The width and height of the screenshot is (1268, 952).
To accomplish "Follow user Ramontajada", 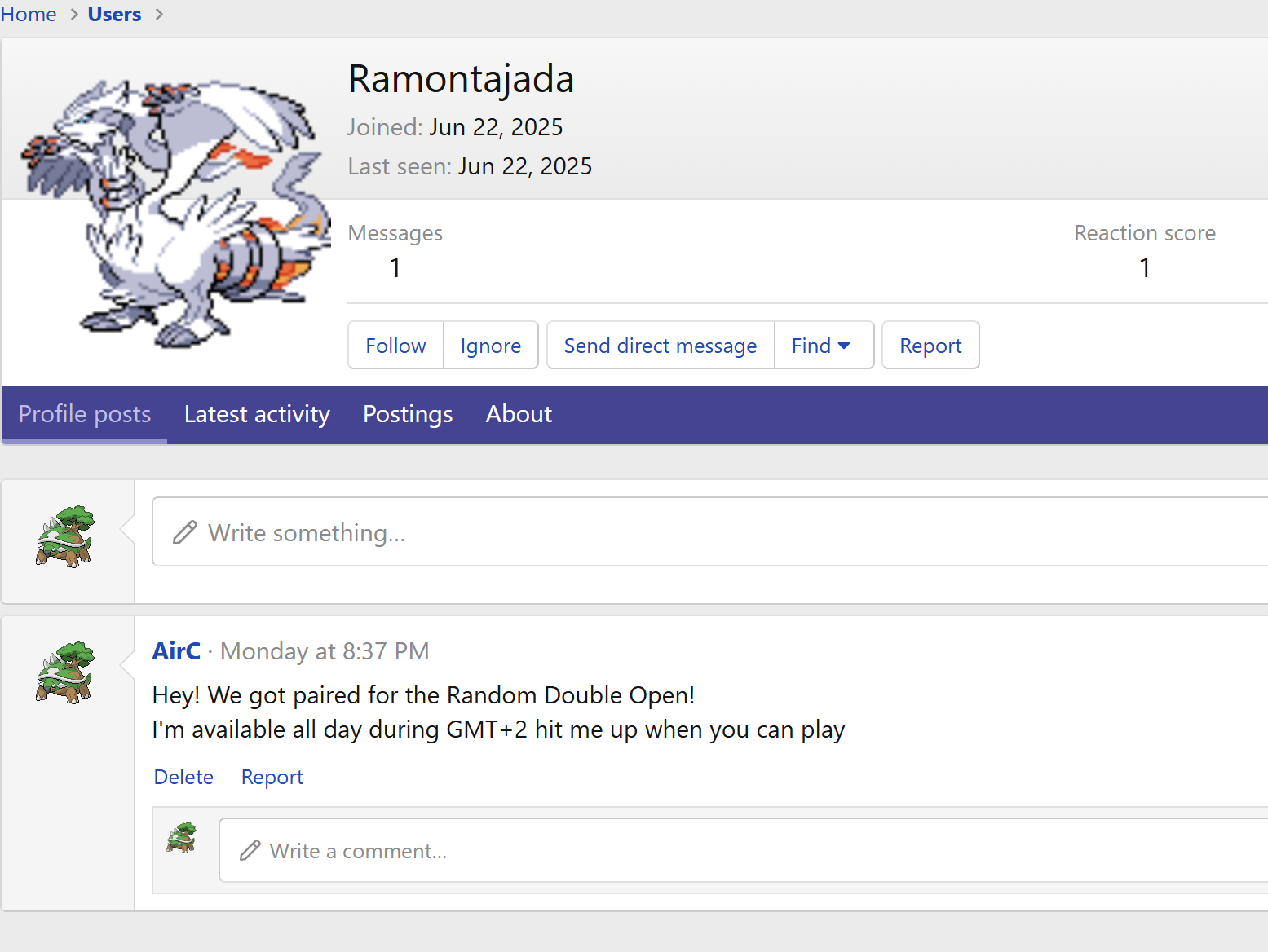I will [x=395, y=346].
